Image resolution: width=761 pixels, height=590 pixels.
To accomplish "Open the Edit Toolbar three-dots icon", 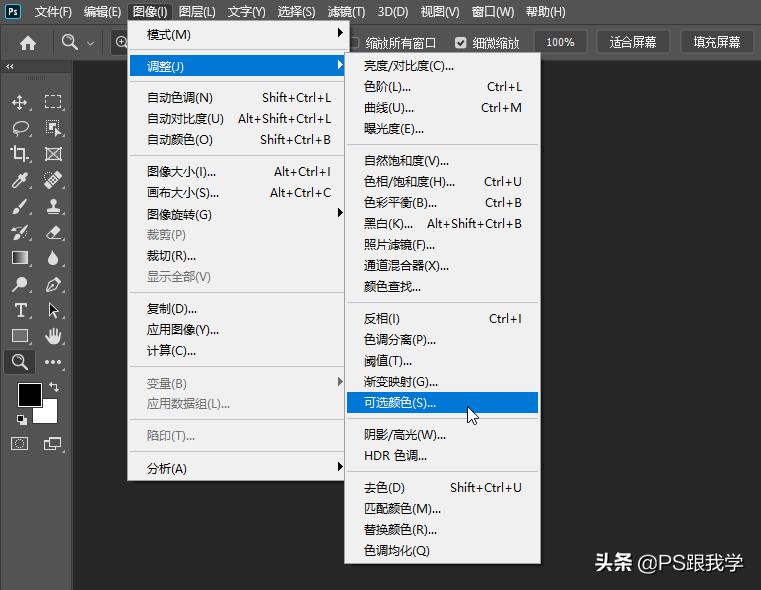I will click(x=53, y=362).
